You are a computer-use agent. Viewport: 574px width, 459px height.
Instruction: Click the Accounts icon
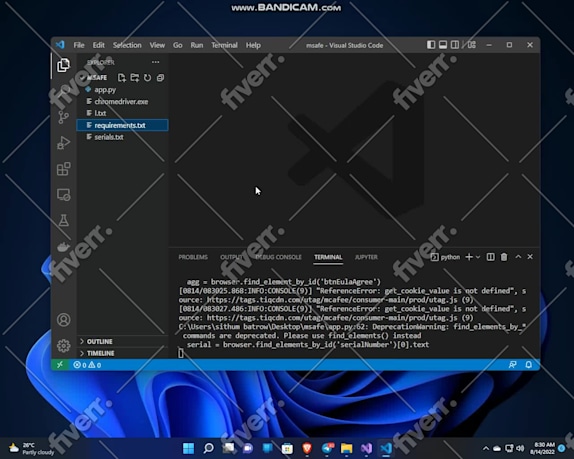coord(63,320)
